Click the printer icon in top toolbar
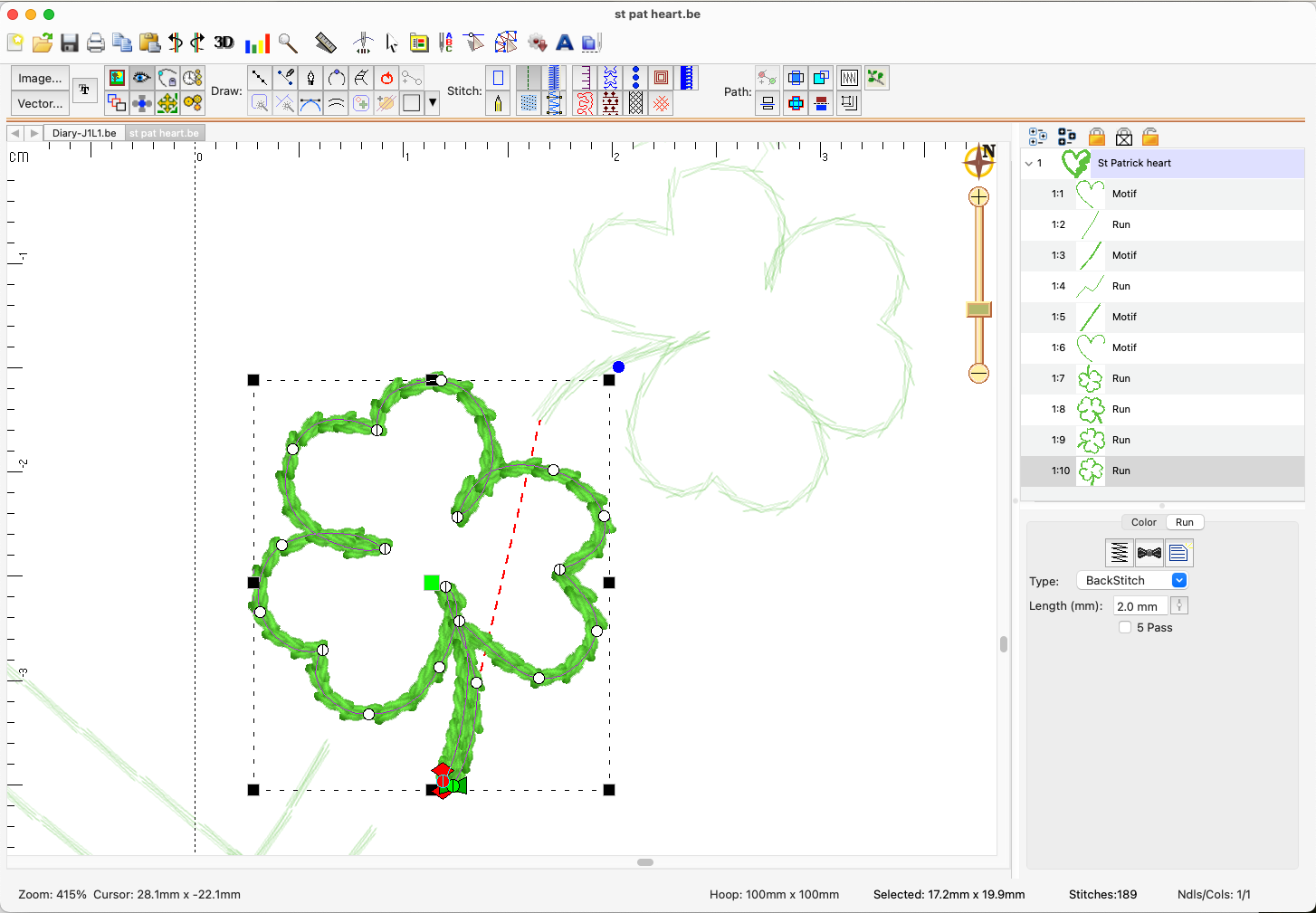The width and height of the screenshot is (1316, 913). click(x=96, y=43)
